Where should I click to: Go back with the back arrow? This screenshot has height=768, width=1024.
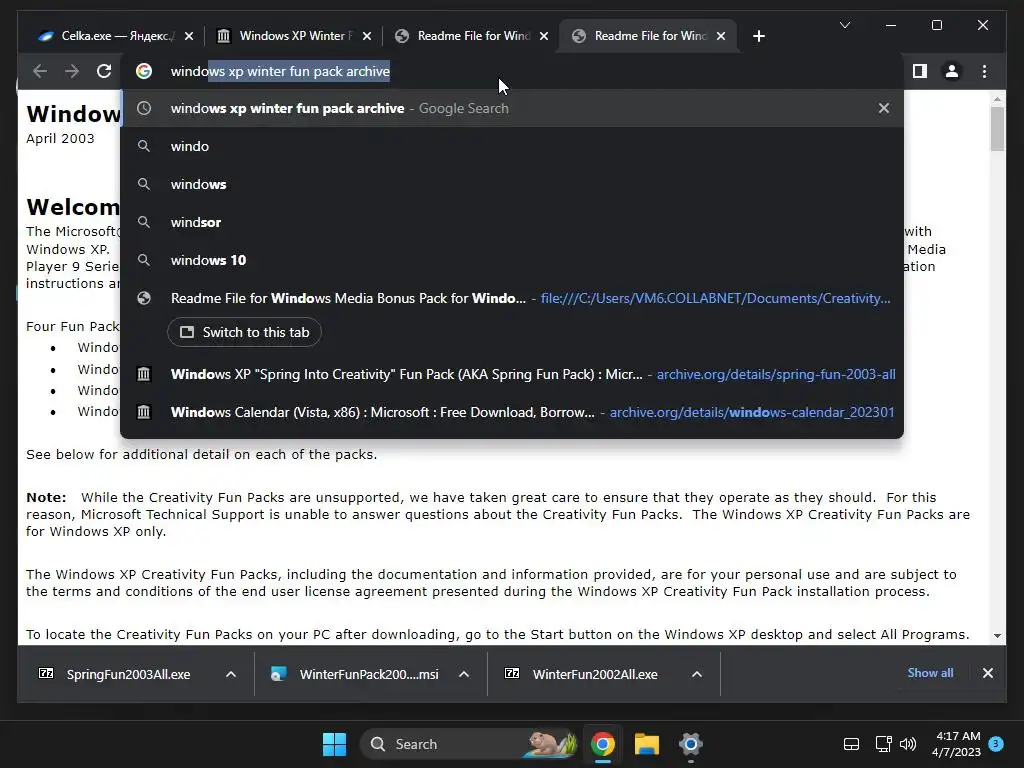(x=40, y=71)
